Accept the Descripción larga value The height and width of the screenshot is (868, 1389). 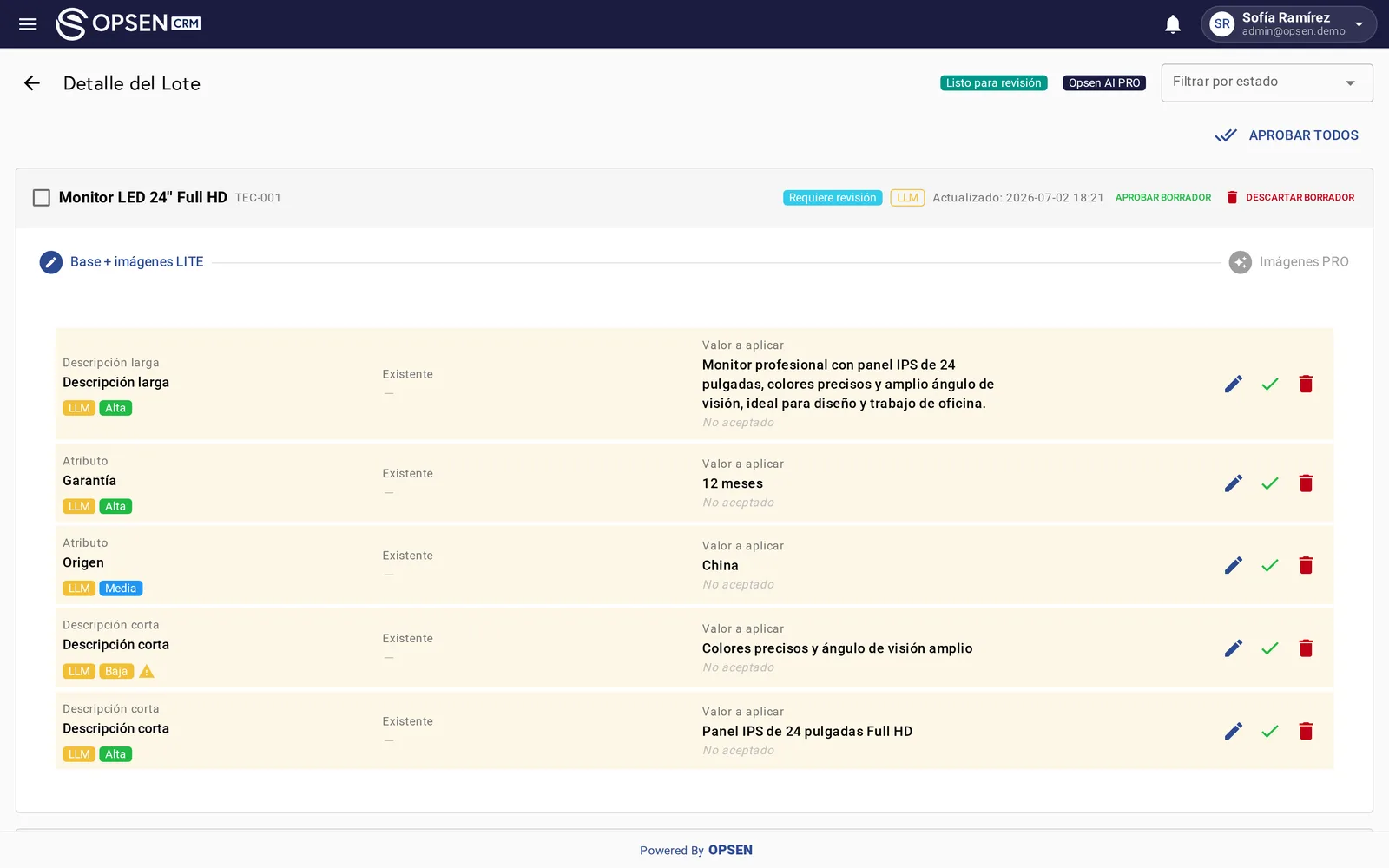point(1270,384)
